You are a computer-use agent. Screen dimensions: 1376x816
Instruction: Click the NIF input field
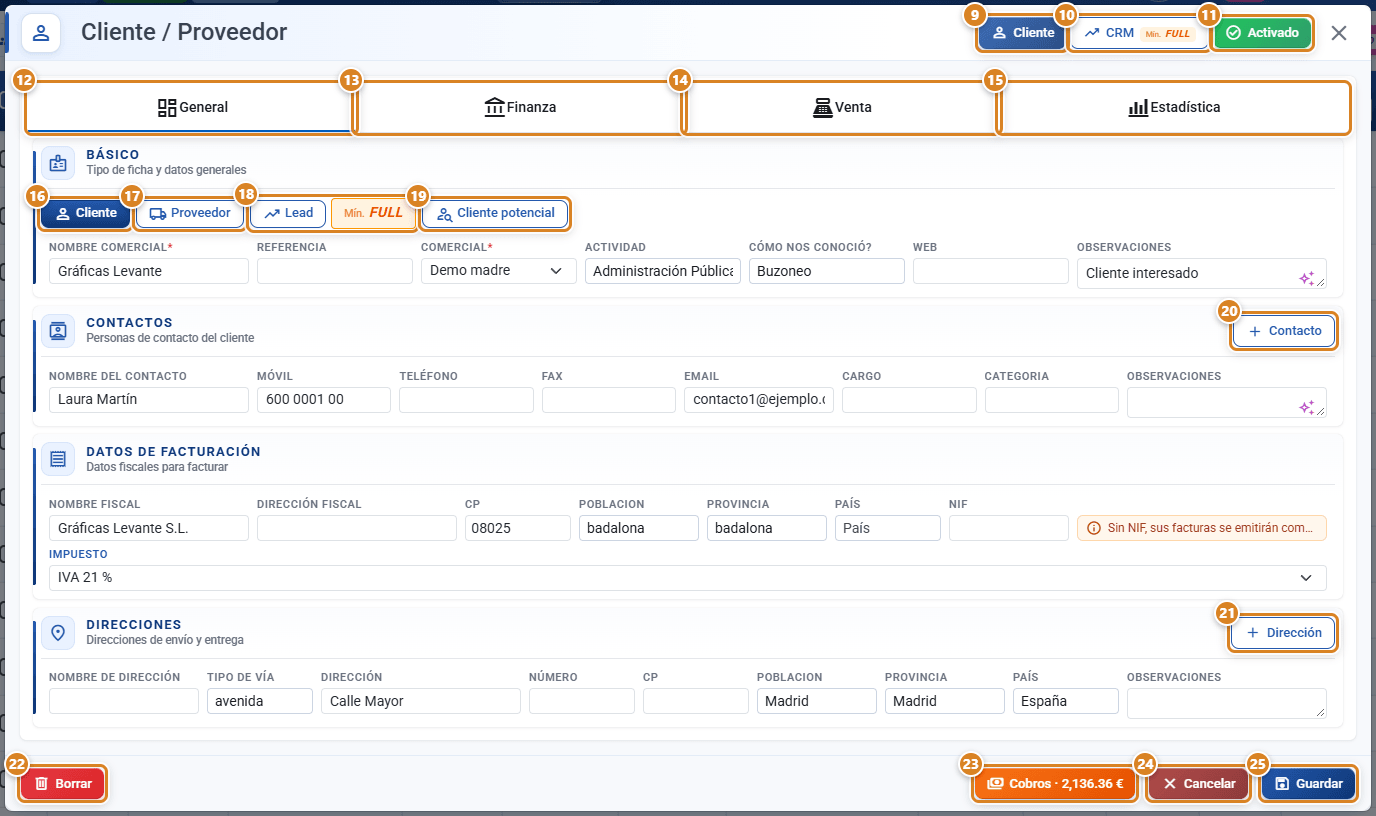1009,528
